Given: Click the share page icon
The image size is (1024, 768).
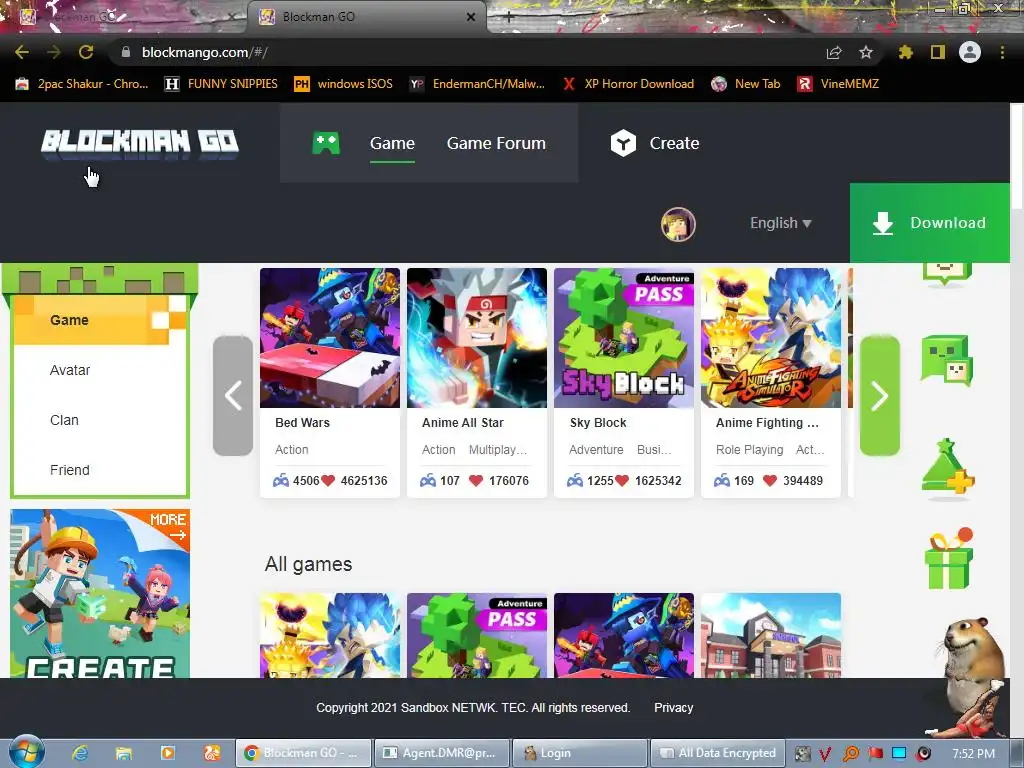Looking at the screenshot, I should [833, 52].
